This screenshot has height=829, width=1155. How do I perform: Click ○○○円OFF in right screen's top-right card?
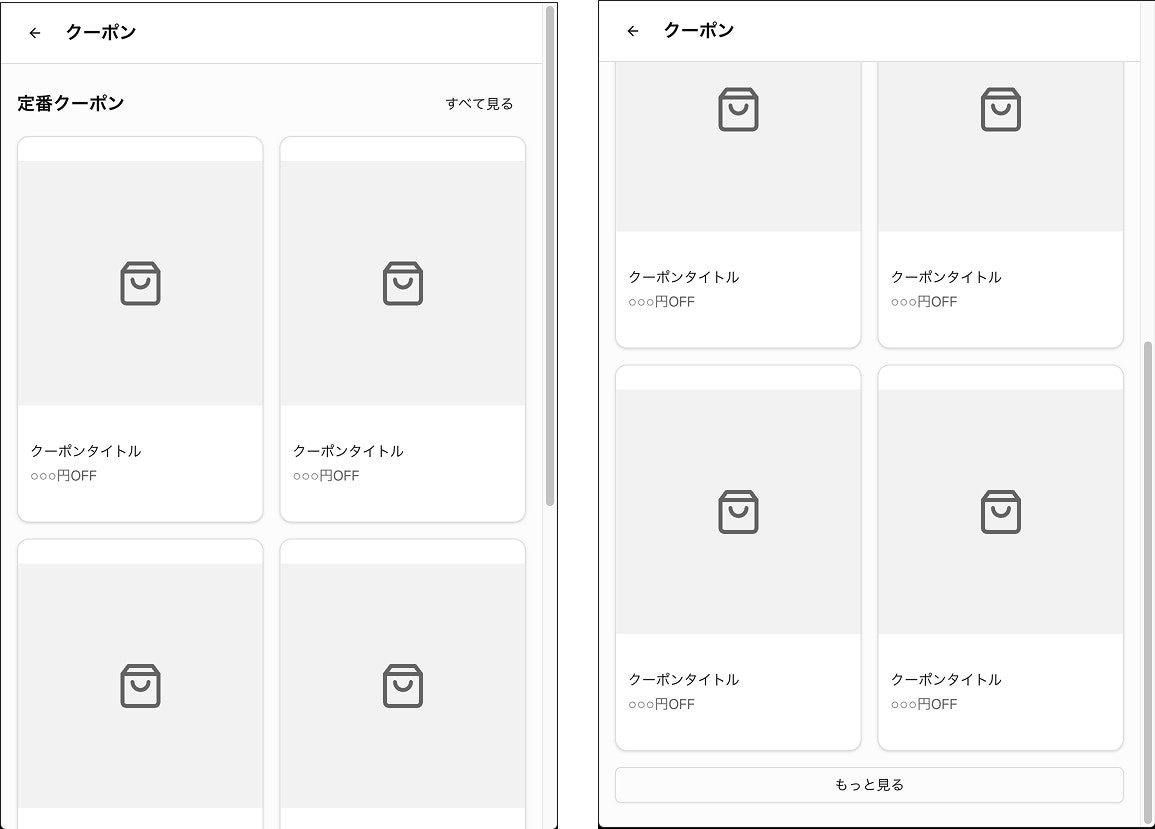click(x=924, y=302)
